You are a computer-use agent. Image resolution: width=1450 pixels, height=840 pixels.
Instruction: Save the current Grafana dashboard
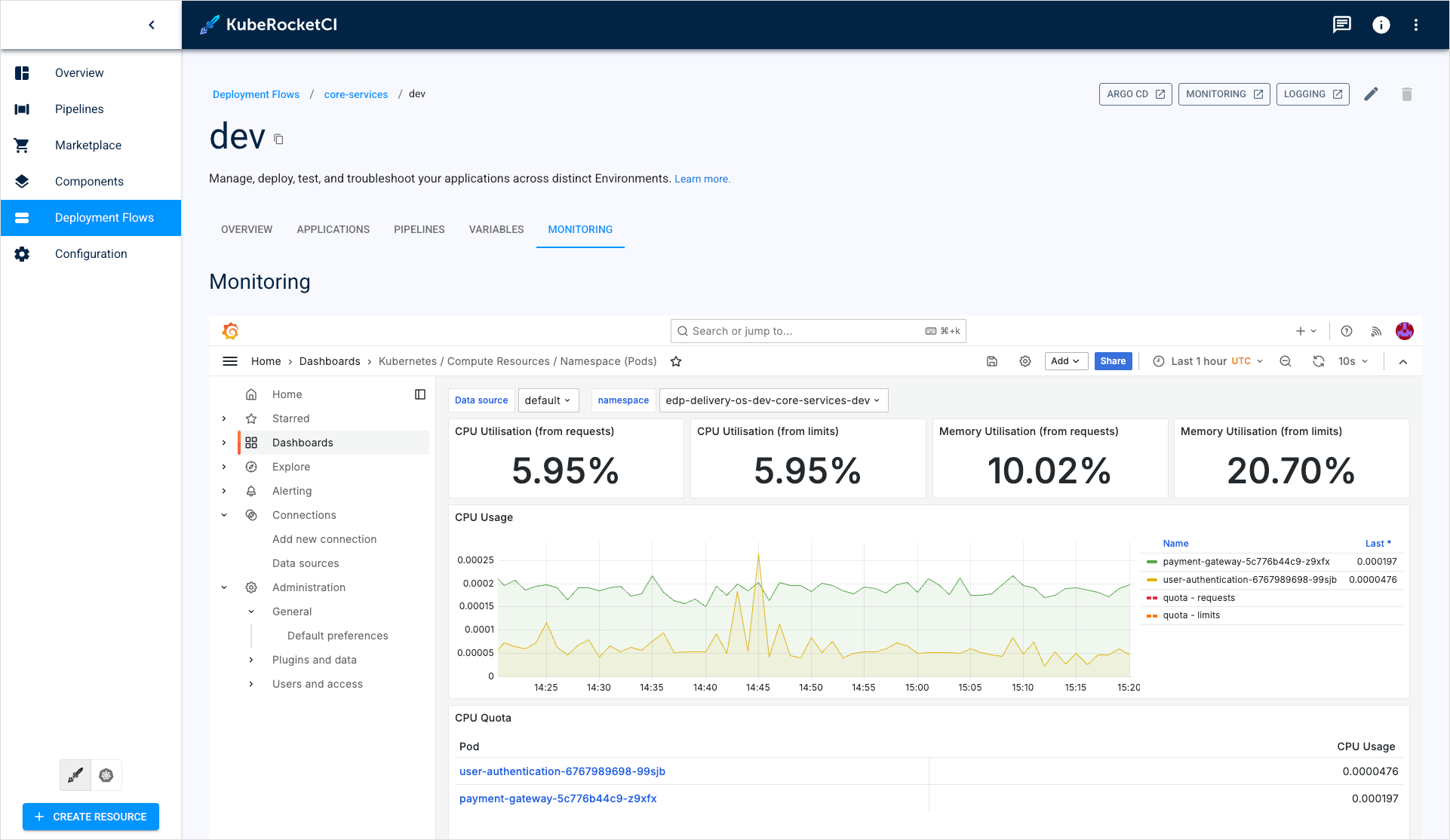992,361
